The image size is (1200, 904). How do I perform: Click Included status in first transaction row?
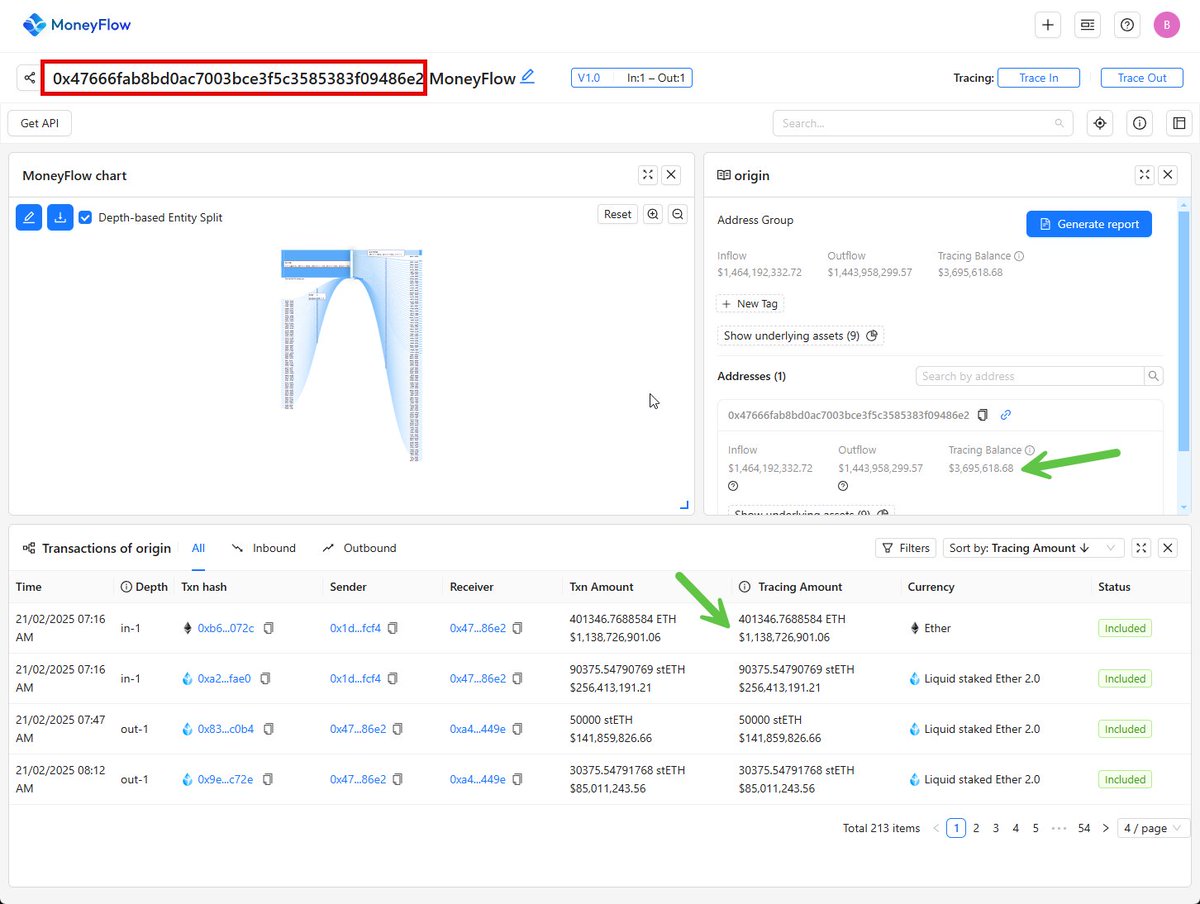[1125, 628]
